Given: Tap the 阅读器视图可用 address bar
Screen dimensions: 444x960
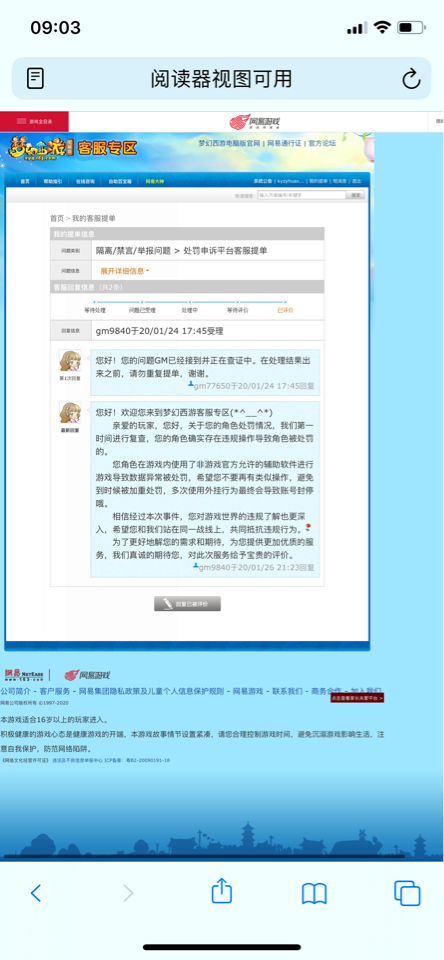Looking at the screenshot, I should pos(222,78).
